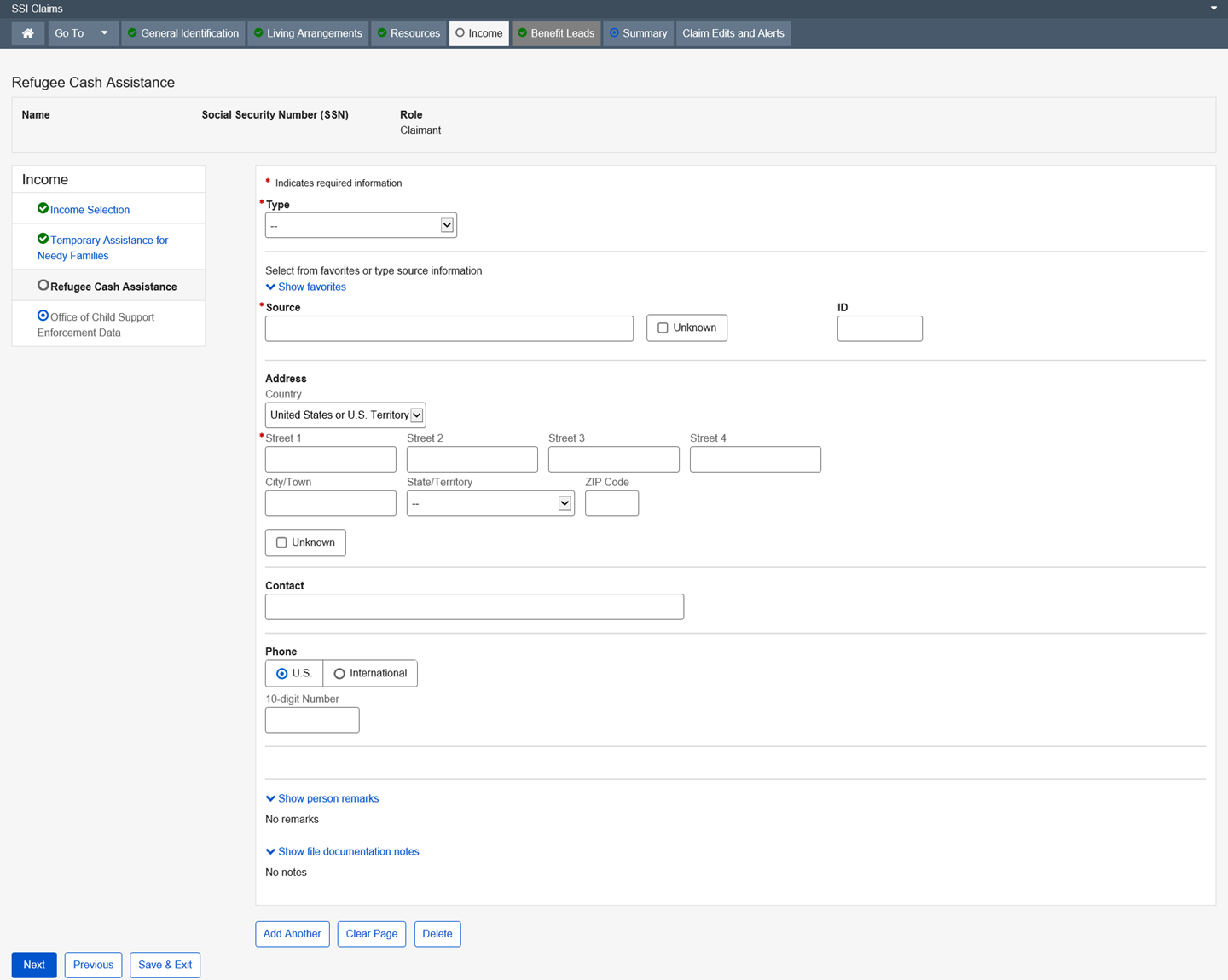This screenshot has width=1228, height=980.
Task: Click the Save & Exit button
Action: tap(165, 965)
